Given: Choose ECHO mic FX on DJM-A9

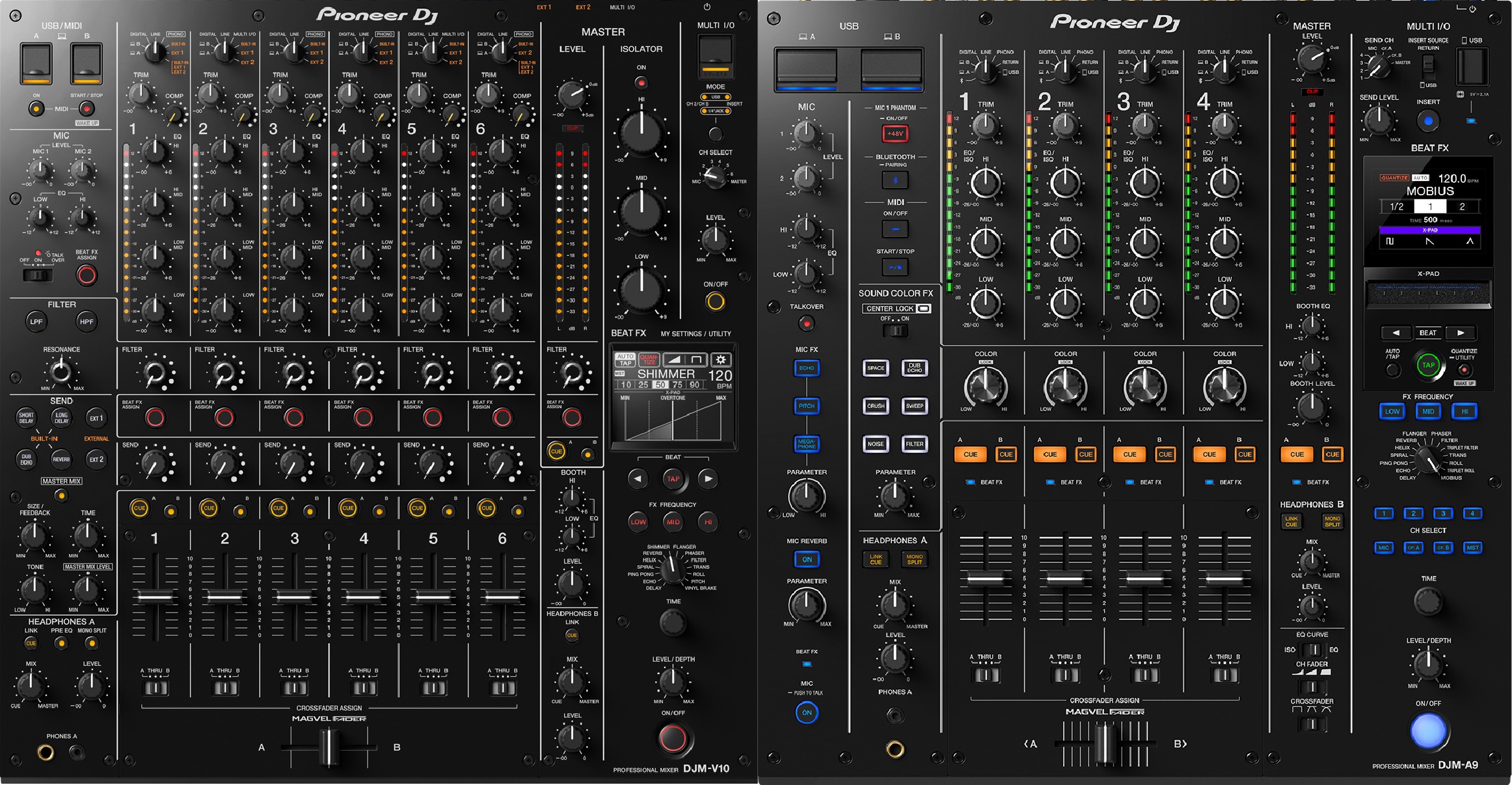Looking at the screenshot, I should click(807, 368).
